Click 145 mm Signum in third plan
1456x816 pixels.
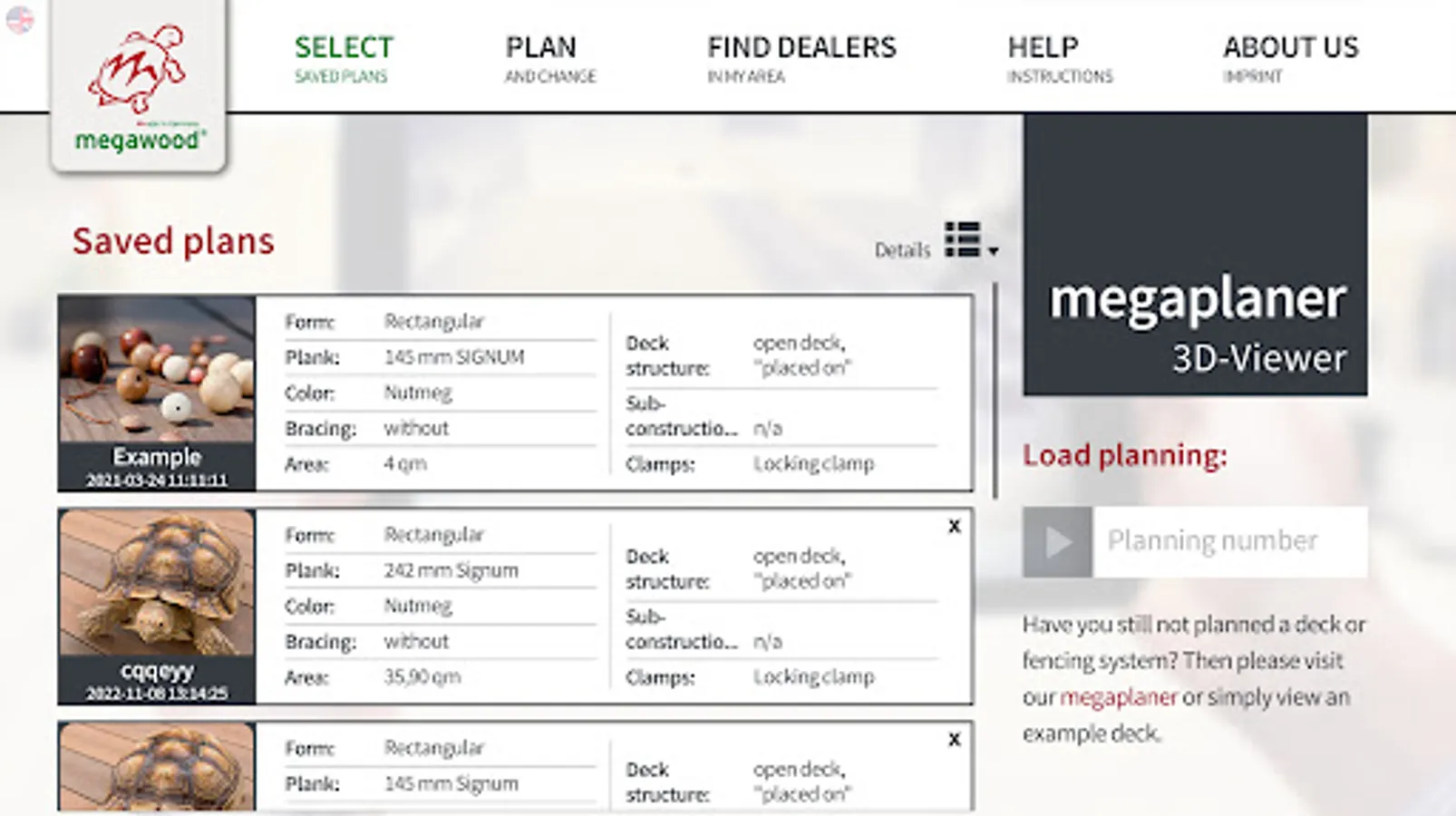(x=451, y=783)
